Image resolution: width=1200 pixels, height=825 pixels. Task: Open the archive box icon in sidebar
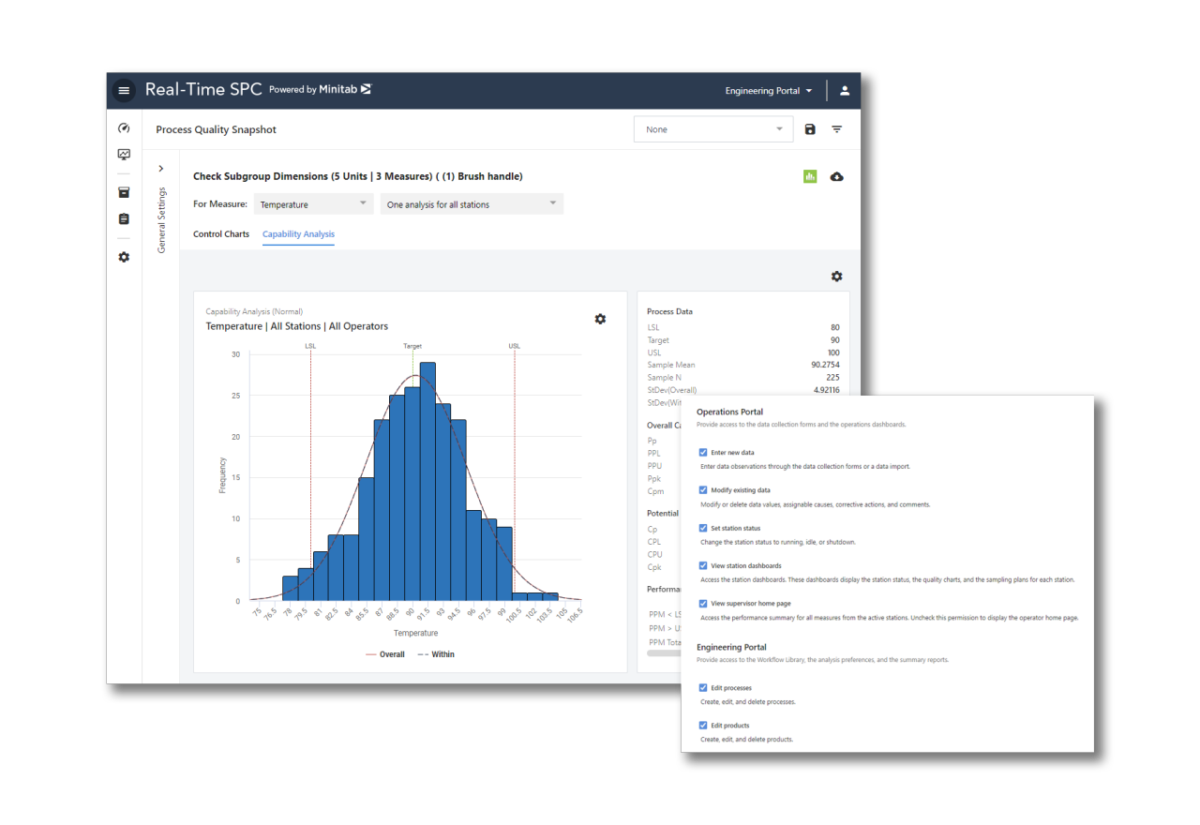click(124, 192)
